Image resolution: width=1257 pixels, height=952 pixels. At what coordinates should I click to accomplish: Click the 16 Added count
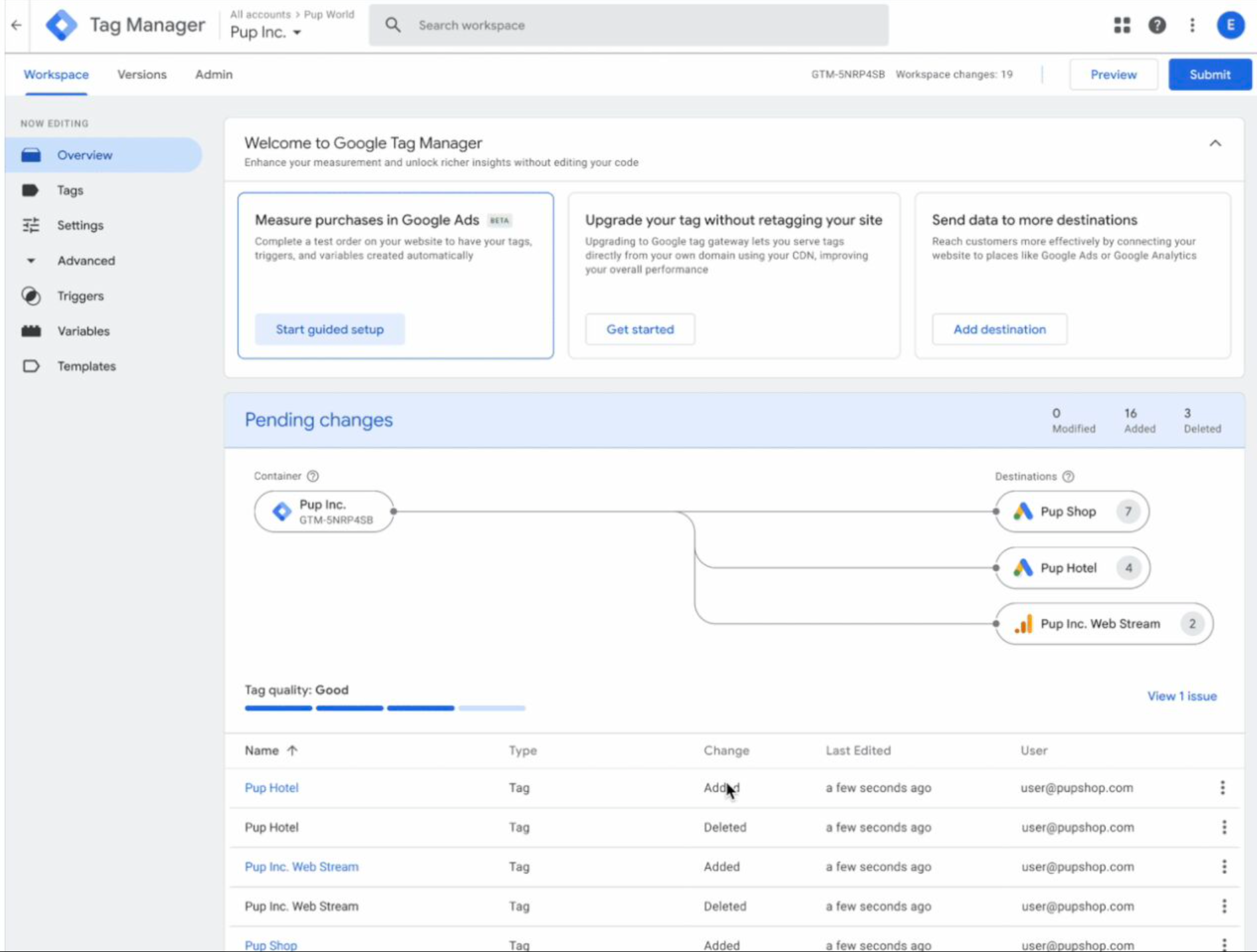pyautogui.click(x=1139, y=421)
